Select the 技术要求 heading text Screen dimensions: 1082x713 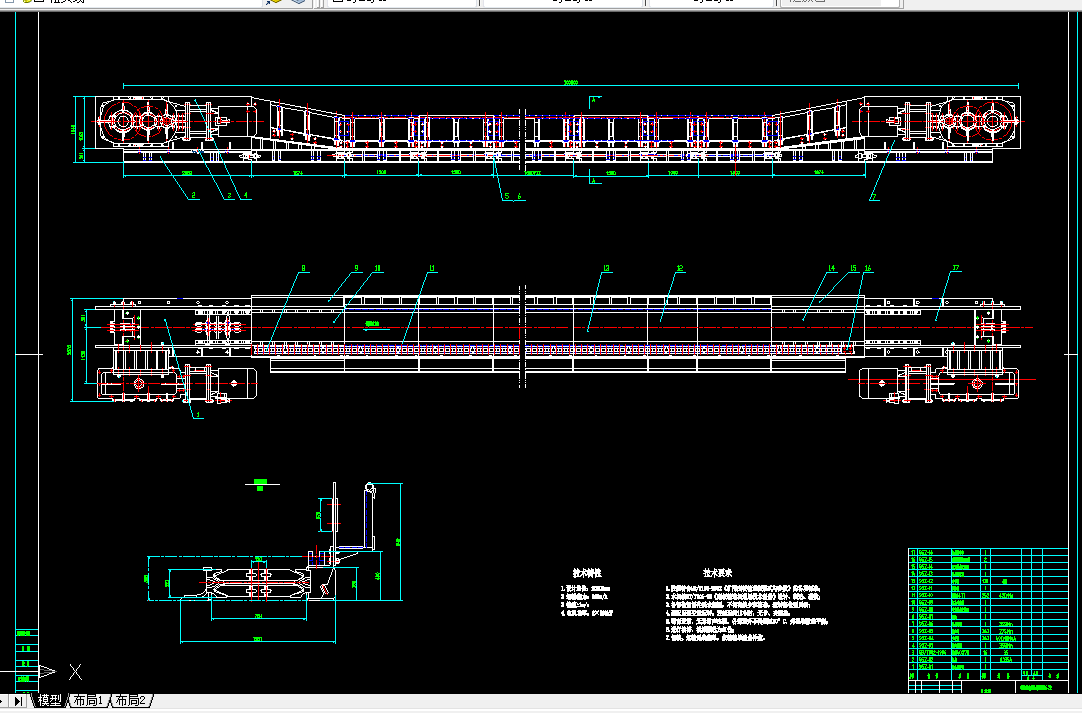pos(718,573)
